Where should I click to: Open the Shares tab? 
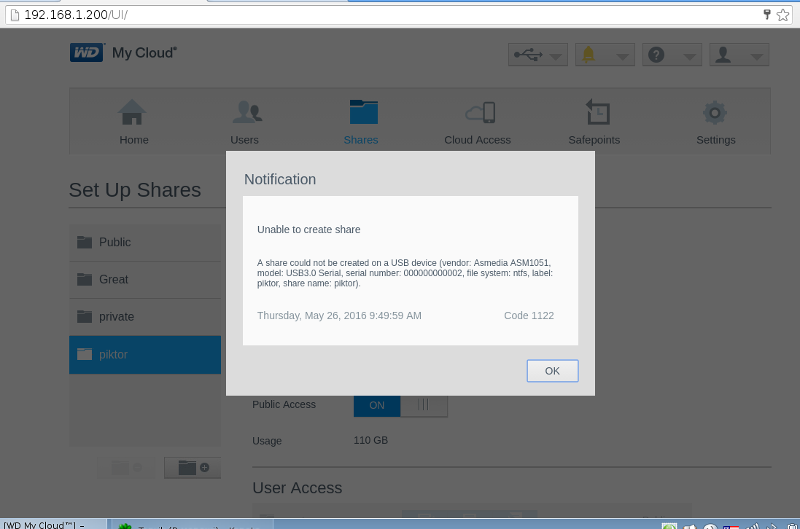[361, 122]
